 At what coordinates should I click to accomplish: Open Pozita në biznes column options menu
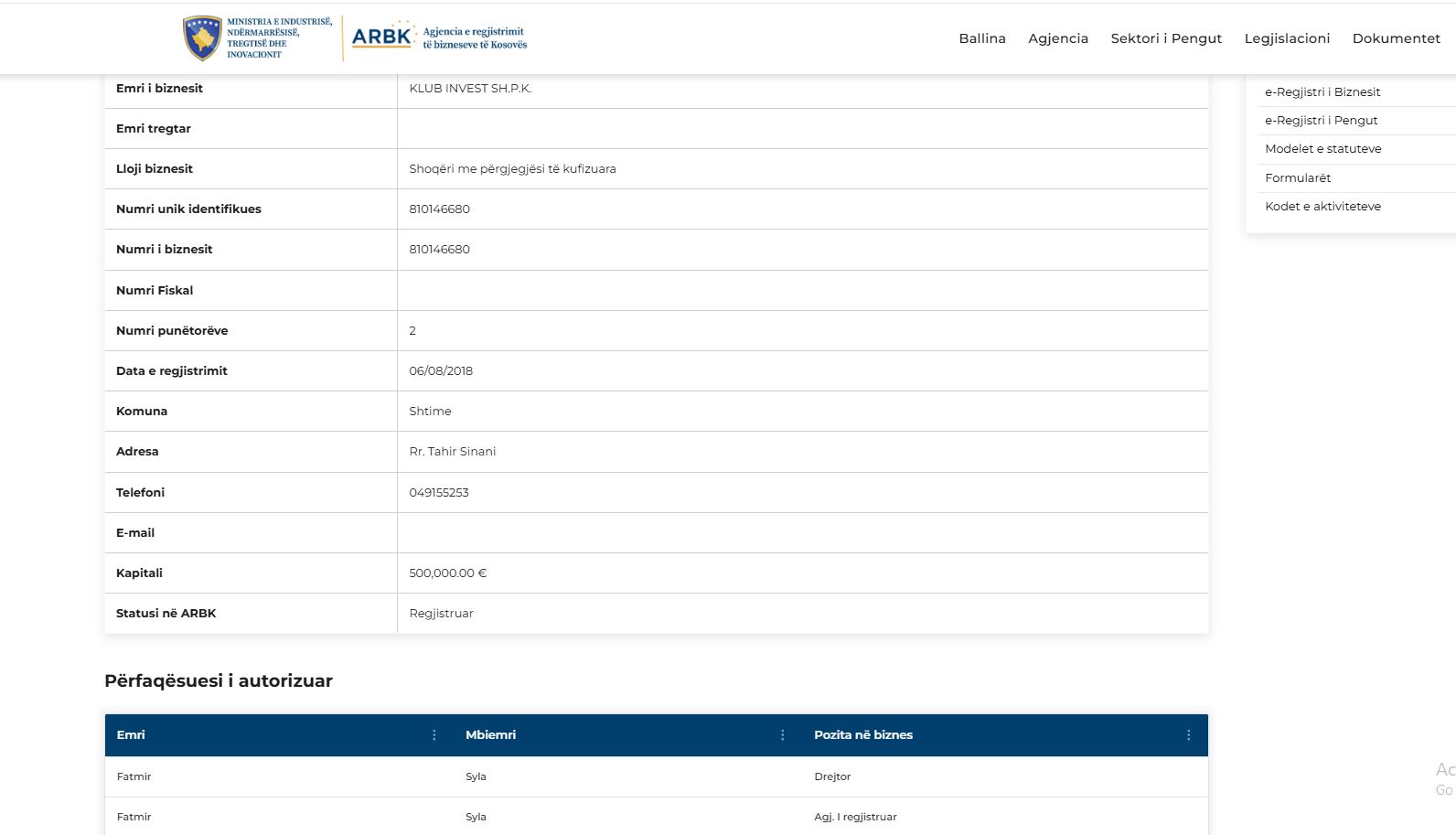1188,735
